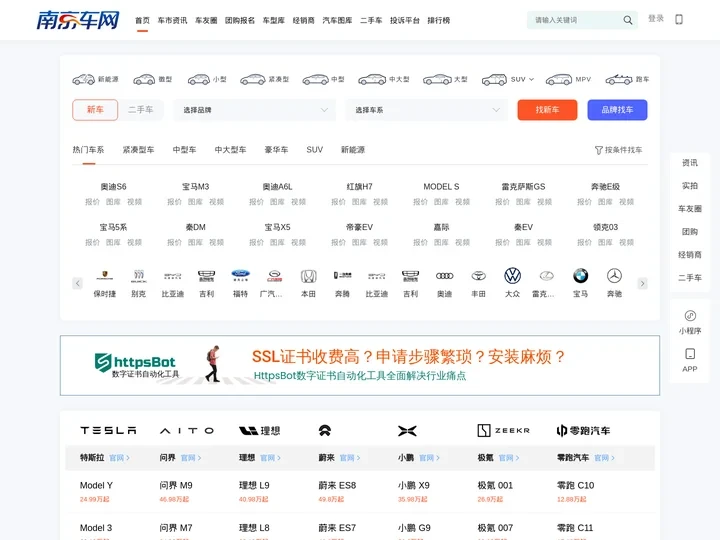Click the 登录 login link
720x540 pixels.
pyautogui.click(x=656, y=18)
